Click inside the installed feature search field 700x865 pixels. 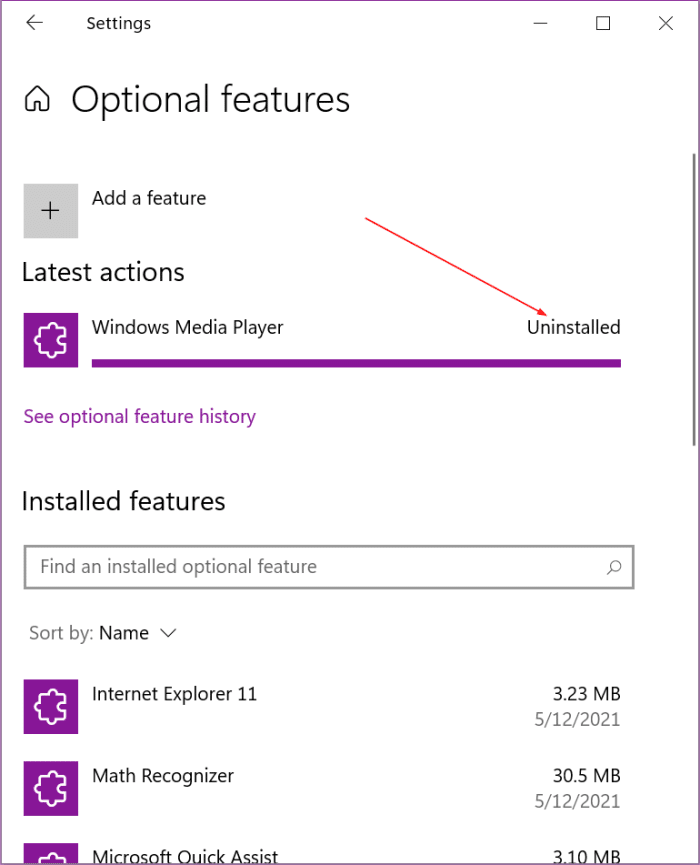point(300,567)
